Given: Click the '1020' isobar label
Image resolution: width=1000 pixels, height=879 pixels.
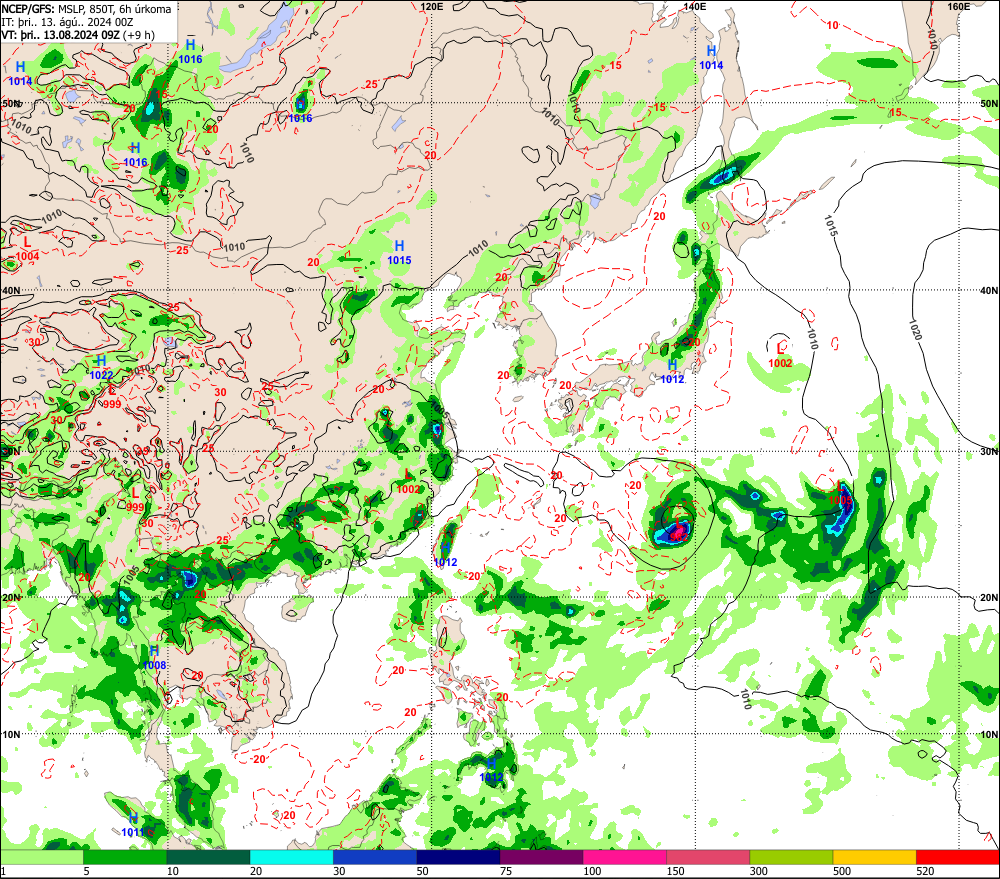Looking at the screenshot, I should pyautogui.click(x=915, y=330).
